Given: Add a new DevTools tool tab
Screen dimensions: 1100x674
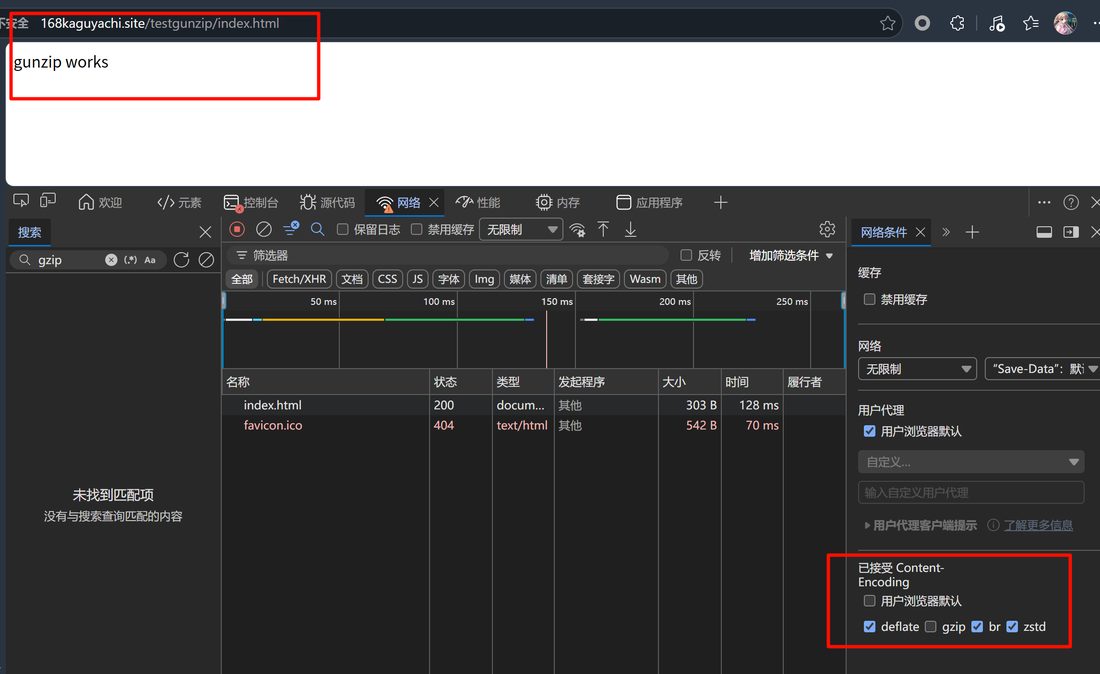Looking at the screenshot, I should (720, 203).
